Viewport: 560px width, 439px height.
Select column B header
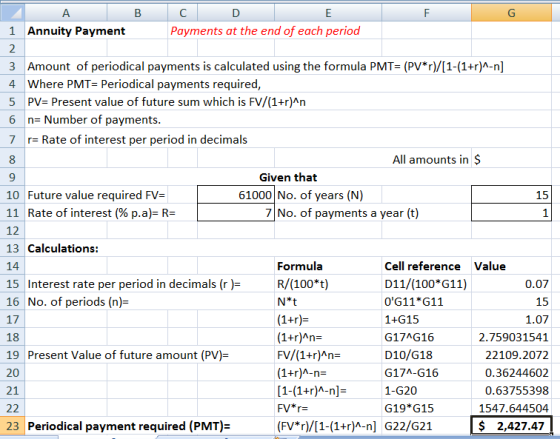point(137,13)
